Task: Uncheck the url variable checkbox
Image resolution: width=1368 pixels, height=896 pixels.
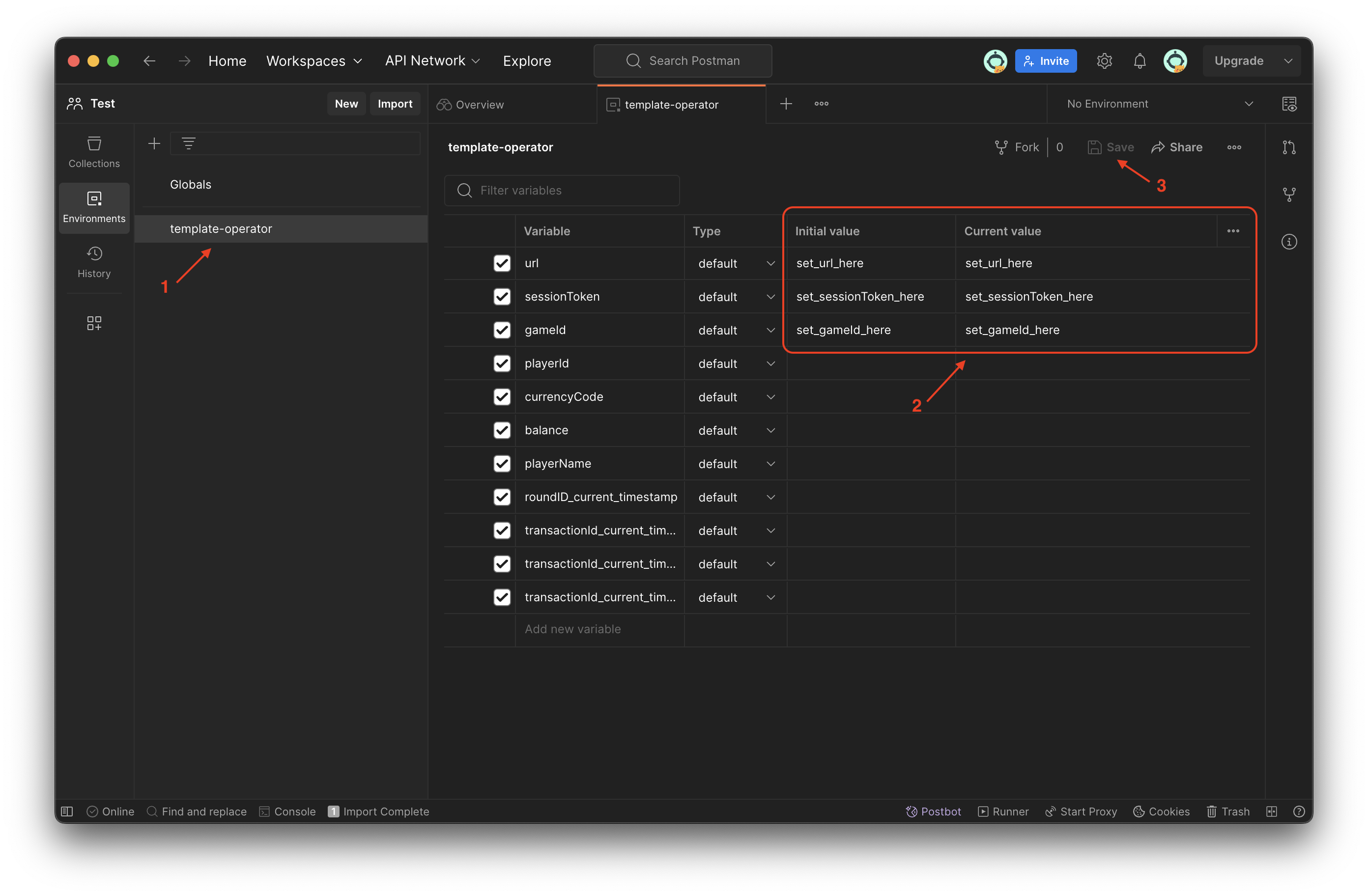Action: (x=502, y=263)
